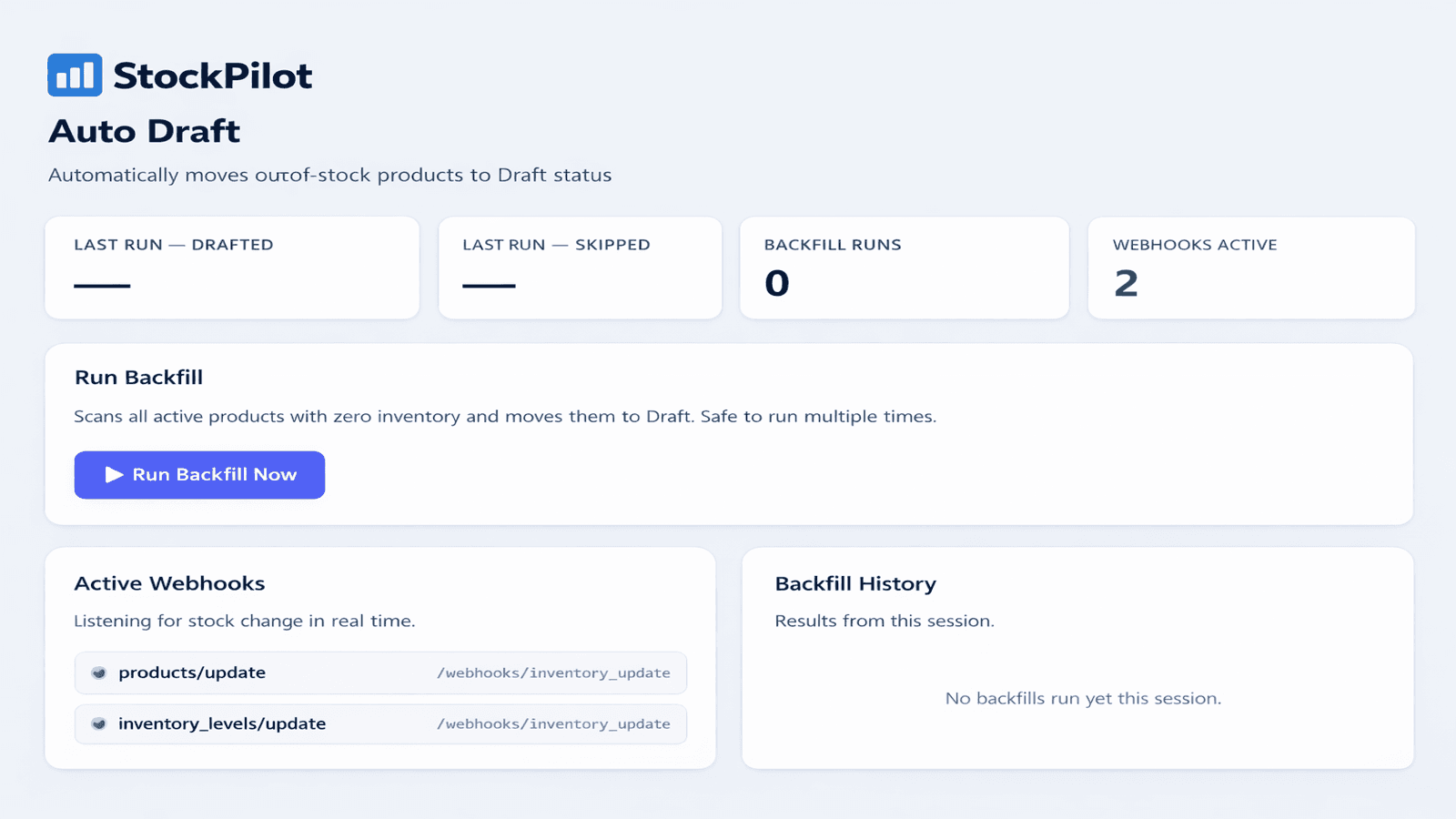Select the Backfill Runs stat card
This screenshot has height=819, width=1456.
pyautogui.click(x=905, y=268)
